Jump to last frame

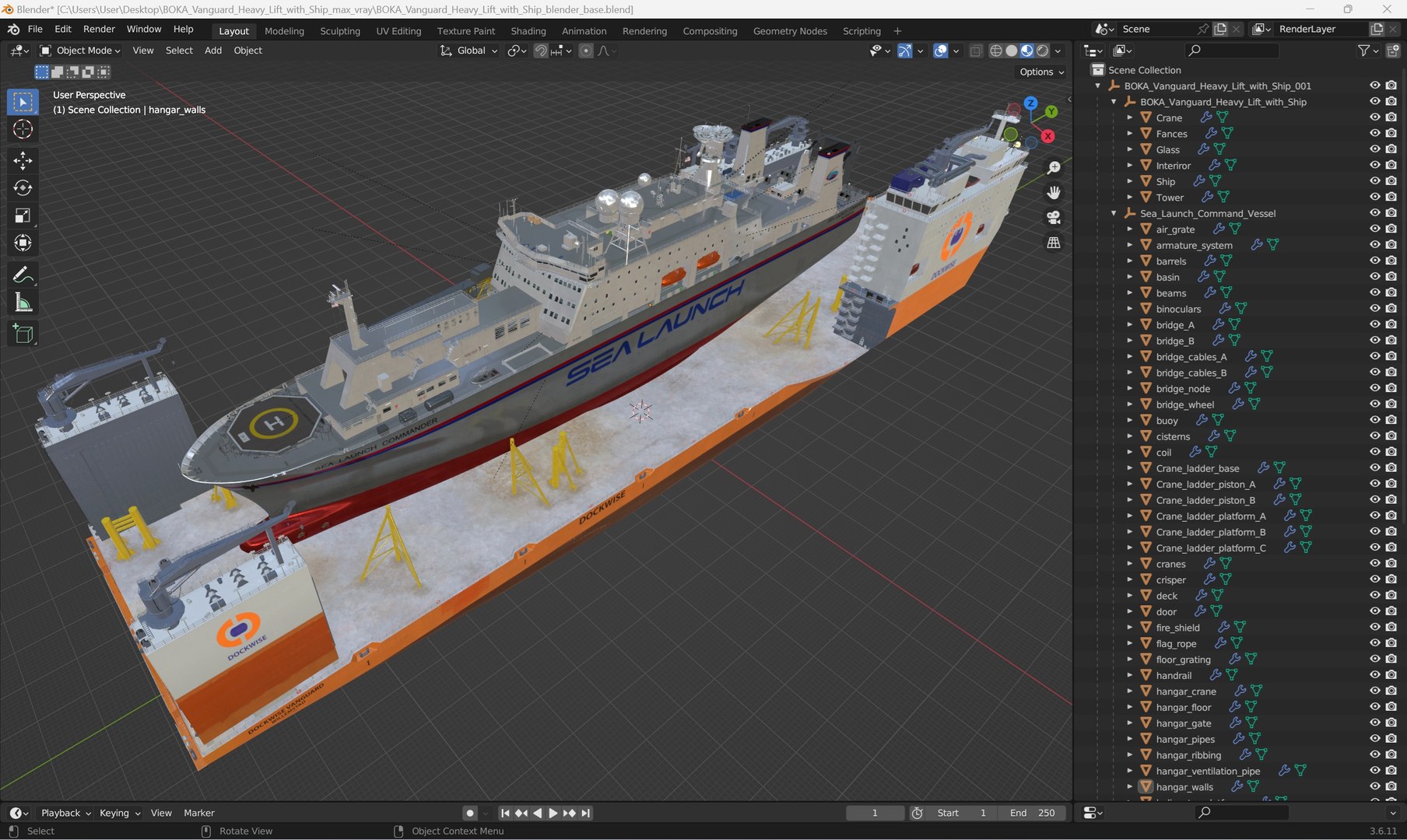(x=586, y=813)
